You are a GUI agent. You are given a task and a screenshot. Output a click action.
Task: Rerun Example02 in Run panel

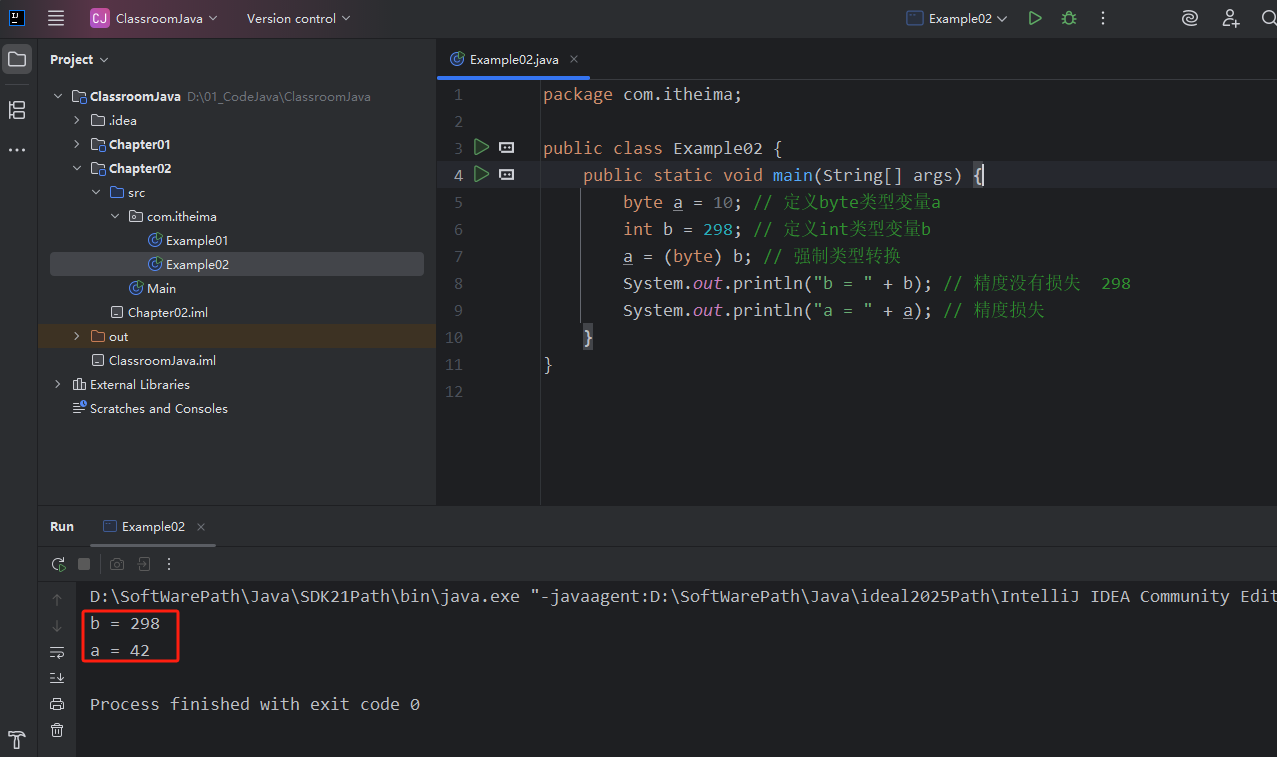coord(58,564)
